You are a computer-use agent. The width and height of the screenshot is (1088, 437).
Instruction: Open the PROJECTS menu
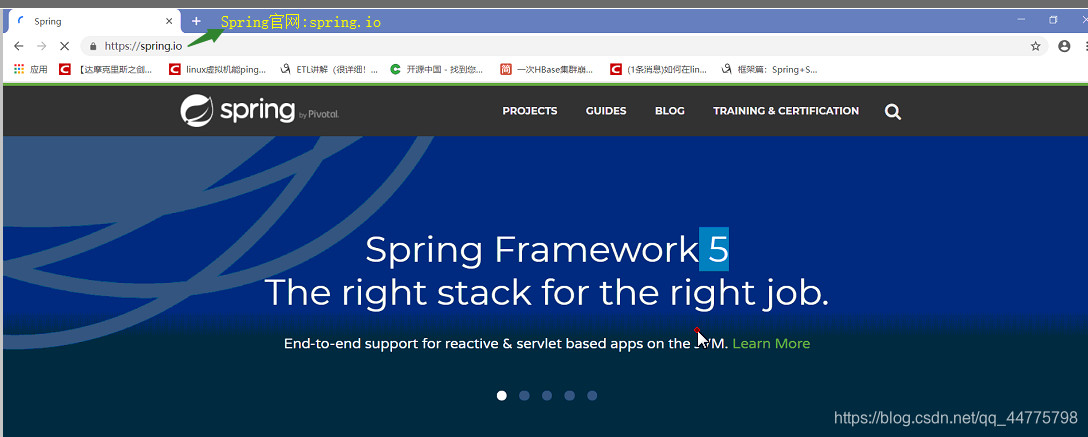click(530, 111)
